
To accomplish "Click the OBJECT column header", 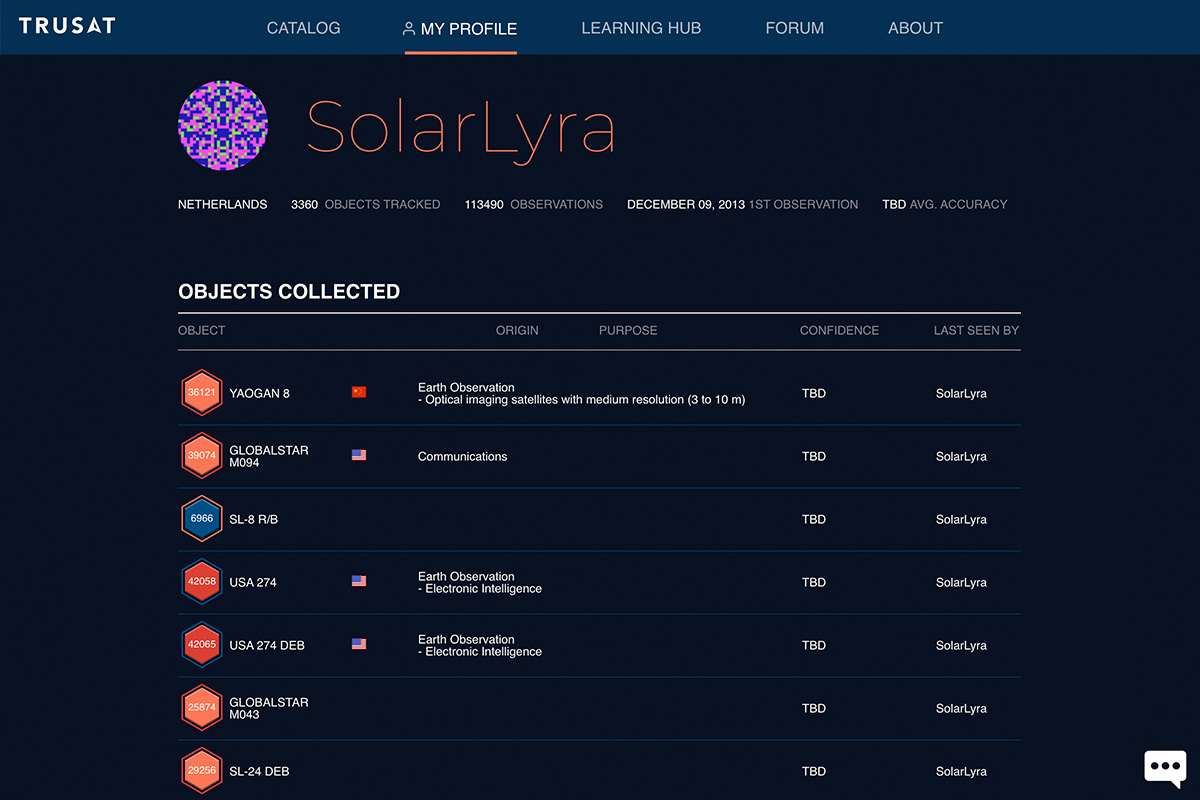I will tap(202, 330).
